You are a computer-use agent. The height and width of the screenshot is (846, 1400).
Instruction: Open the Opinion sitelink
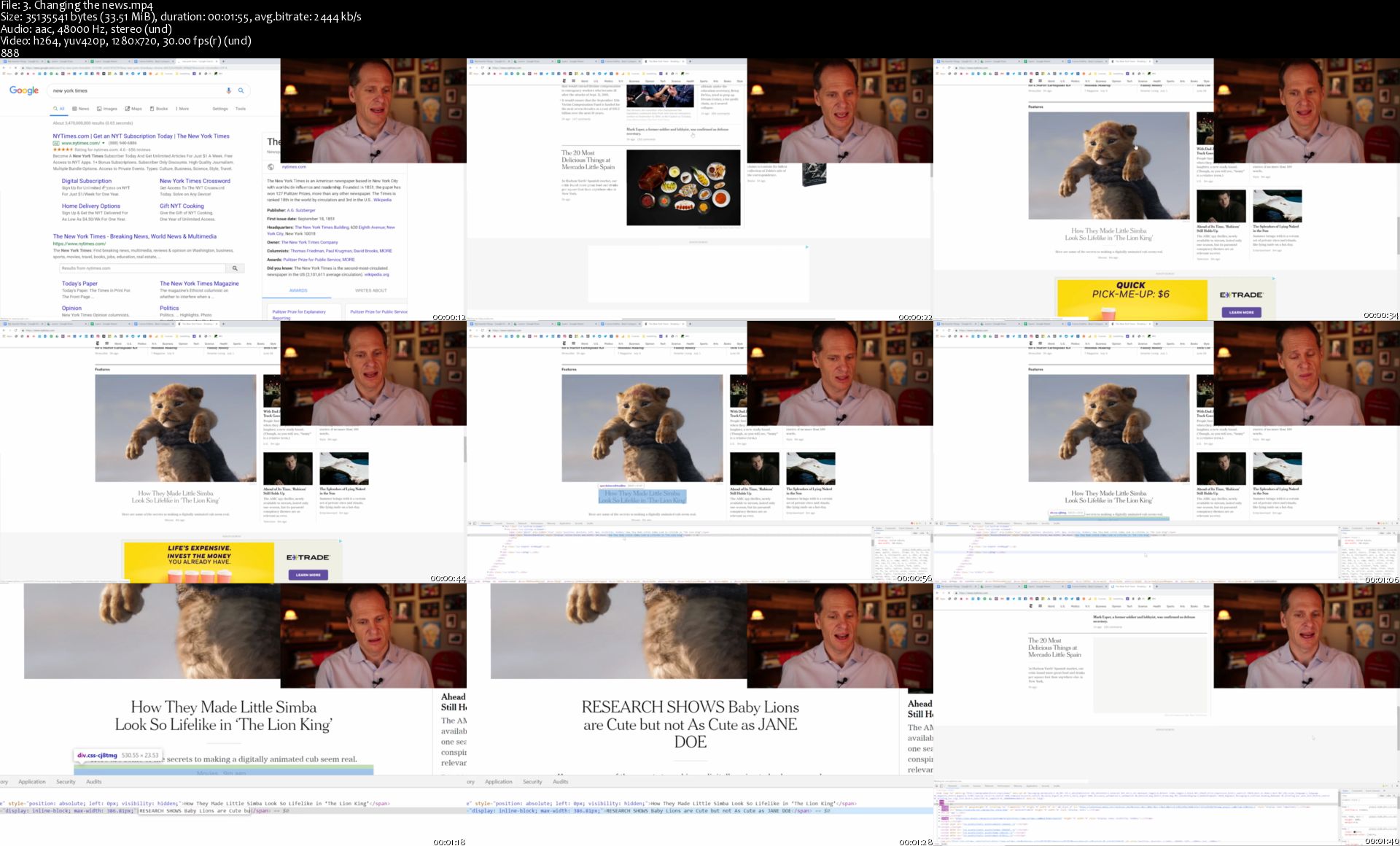click(x=71, y=308)
